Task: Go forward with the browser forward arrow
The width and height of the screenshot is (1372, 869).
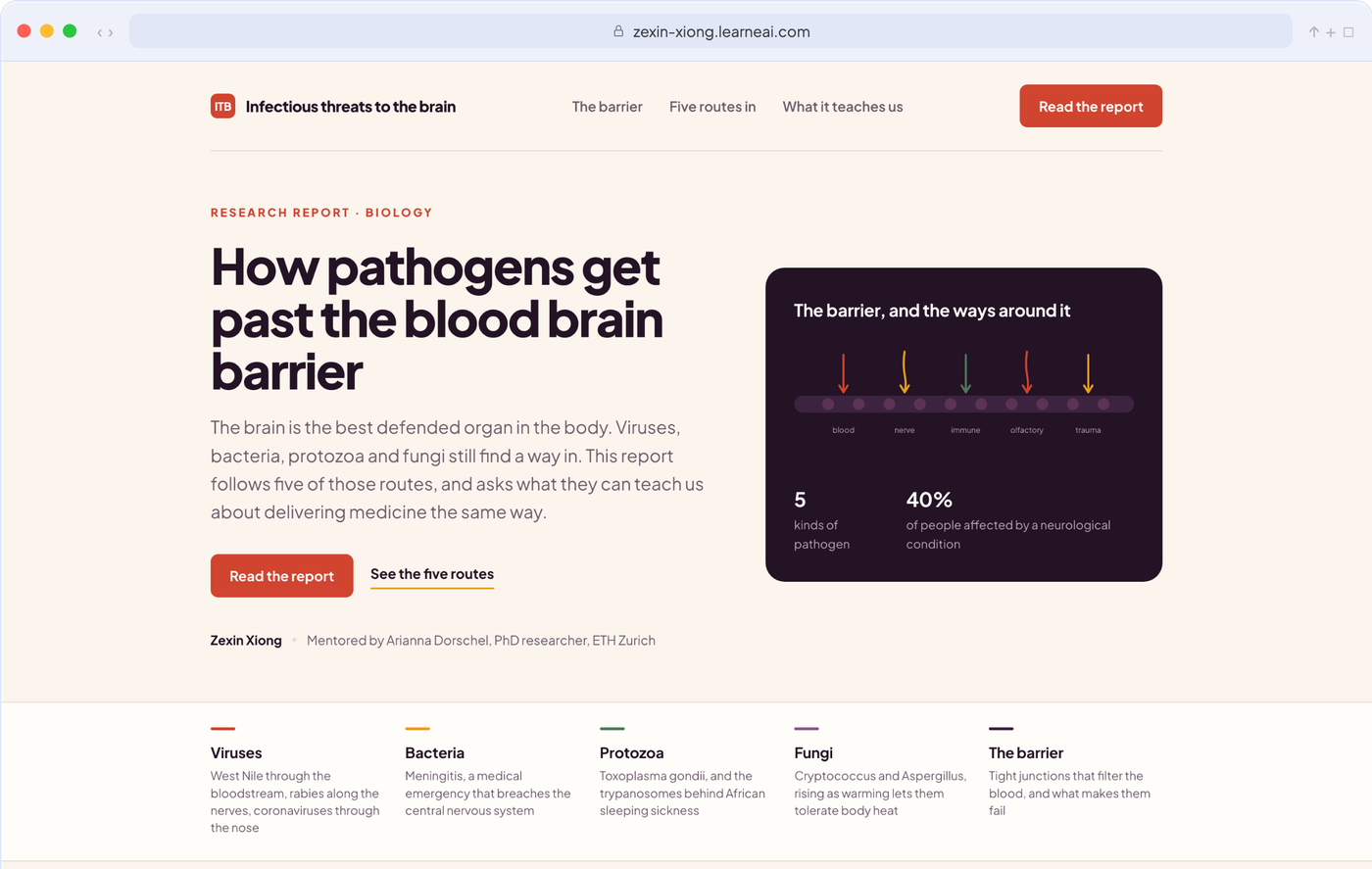Action: [111, 32]
